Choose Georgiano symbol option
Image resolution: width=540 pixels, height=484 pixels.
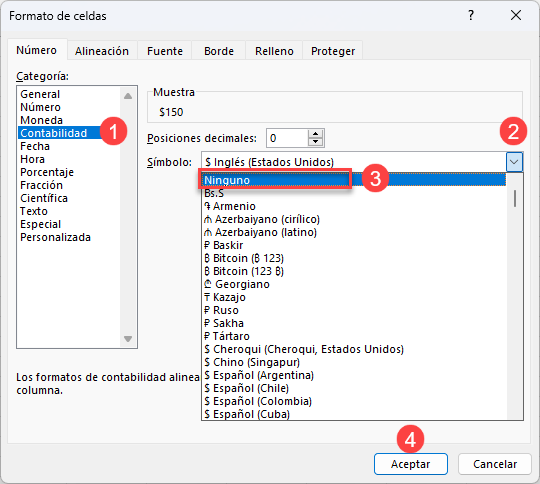coord(354,284)
